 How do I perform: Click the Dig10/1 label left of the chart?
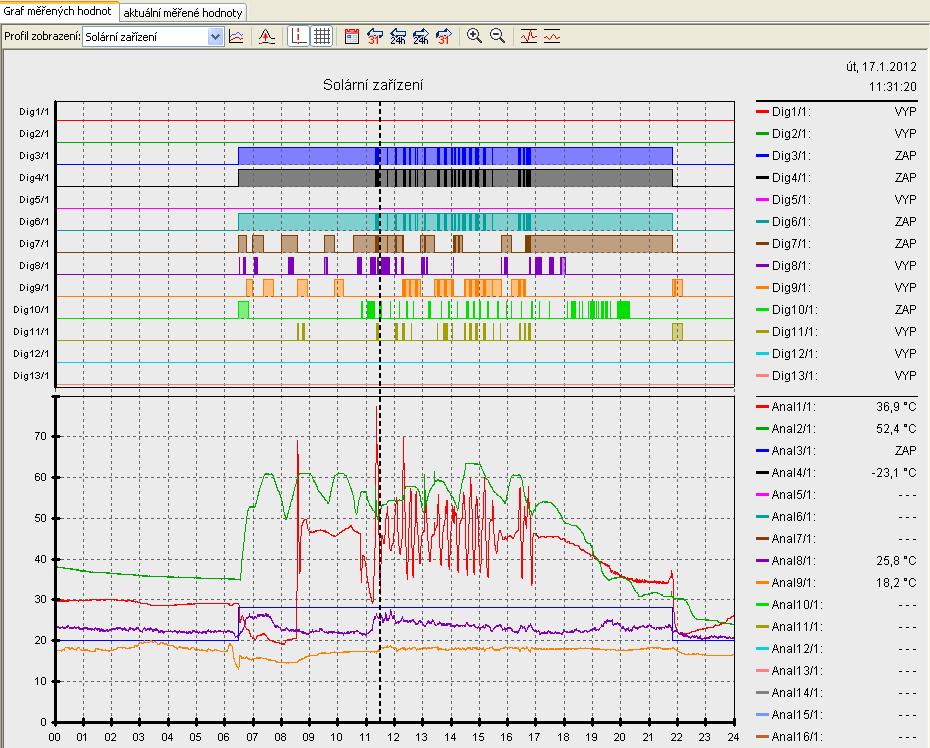point(31,309)
